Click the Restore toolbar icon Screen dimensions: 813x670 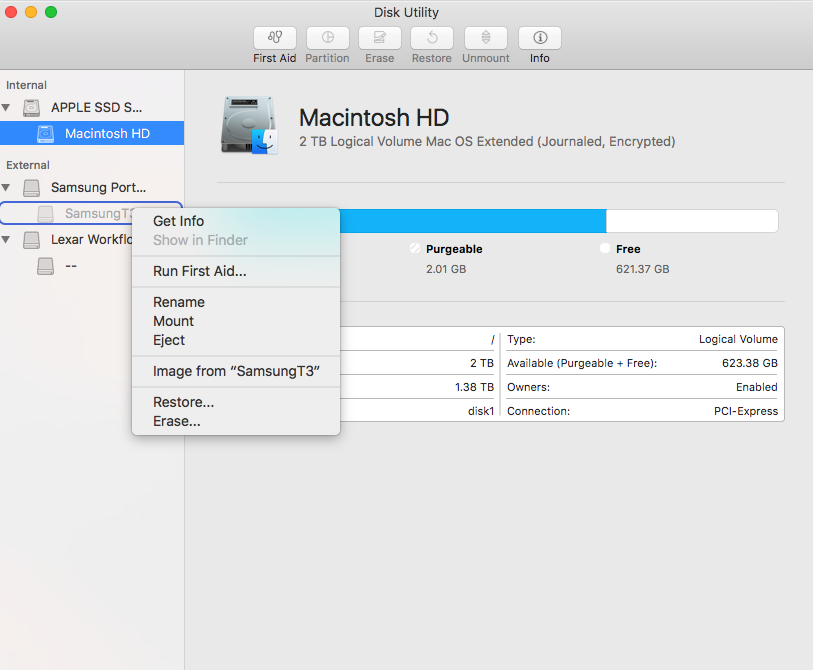tap(432, 38)
